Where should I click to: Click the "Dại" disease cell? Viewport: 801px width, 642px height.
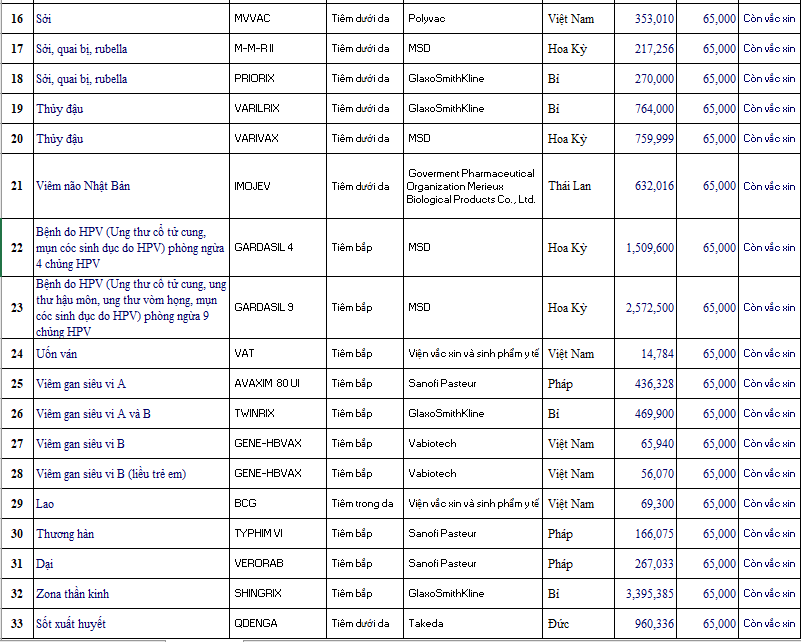pyautogui.click(x=131, y=564)
